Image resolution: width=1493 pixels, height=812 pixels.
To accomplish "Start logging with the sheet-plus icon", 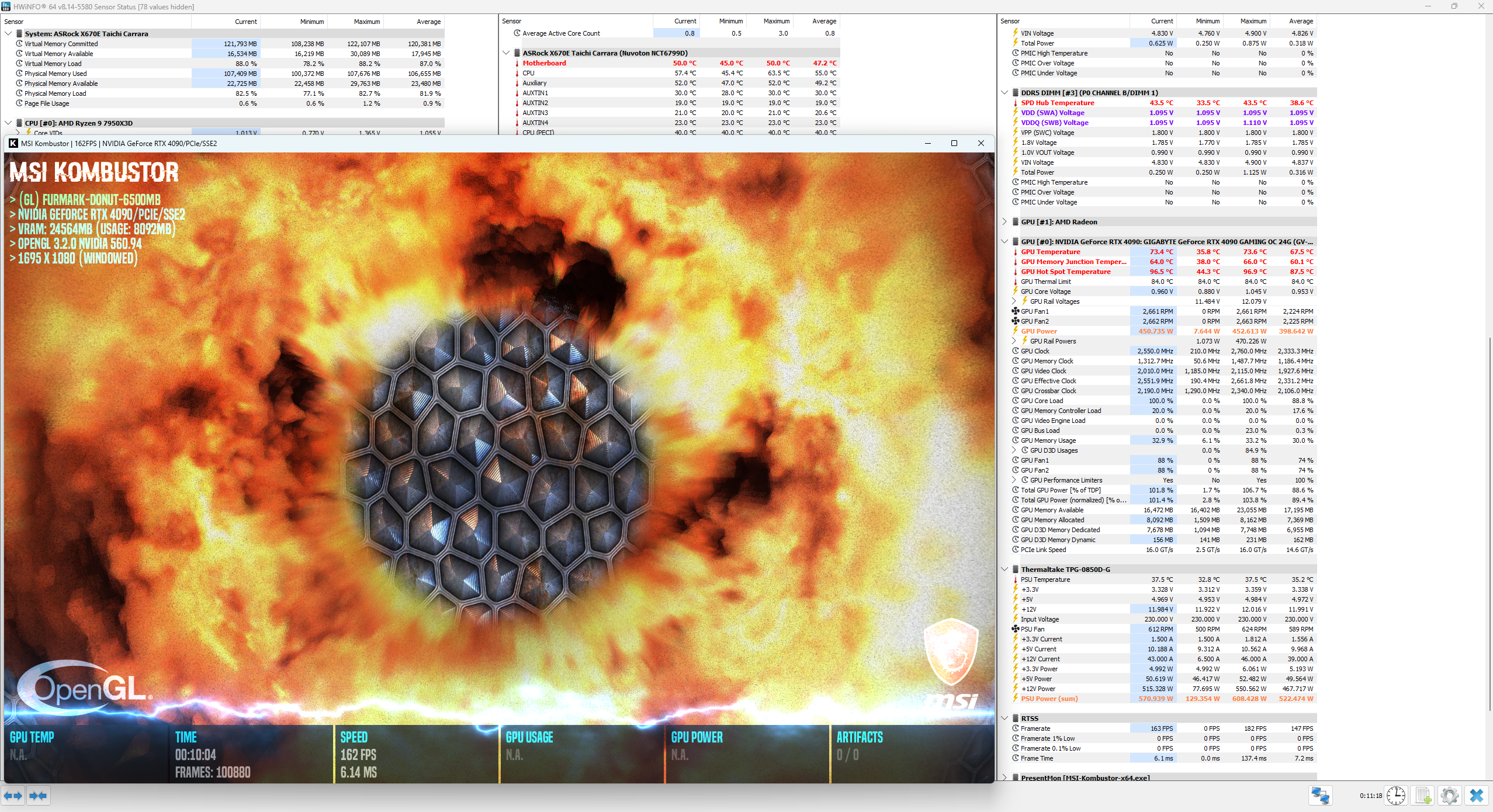I will [1423, 796].
